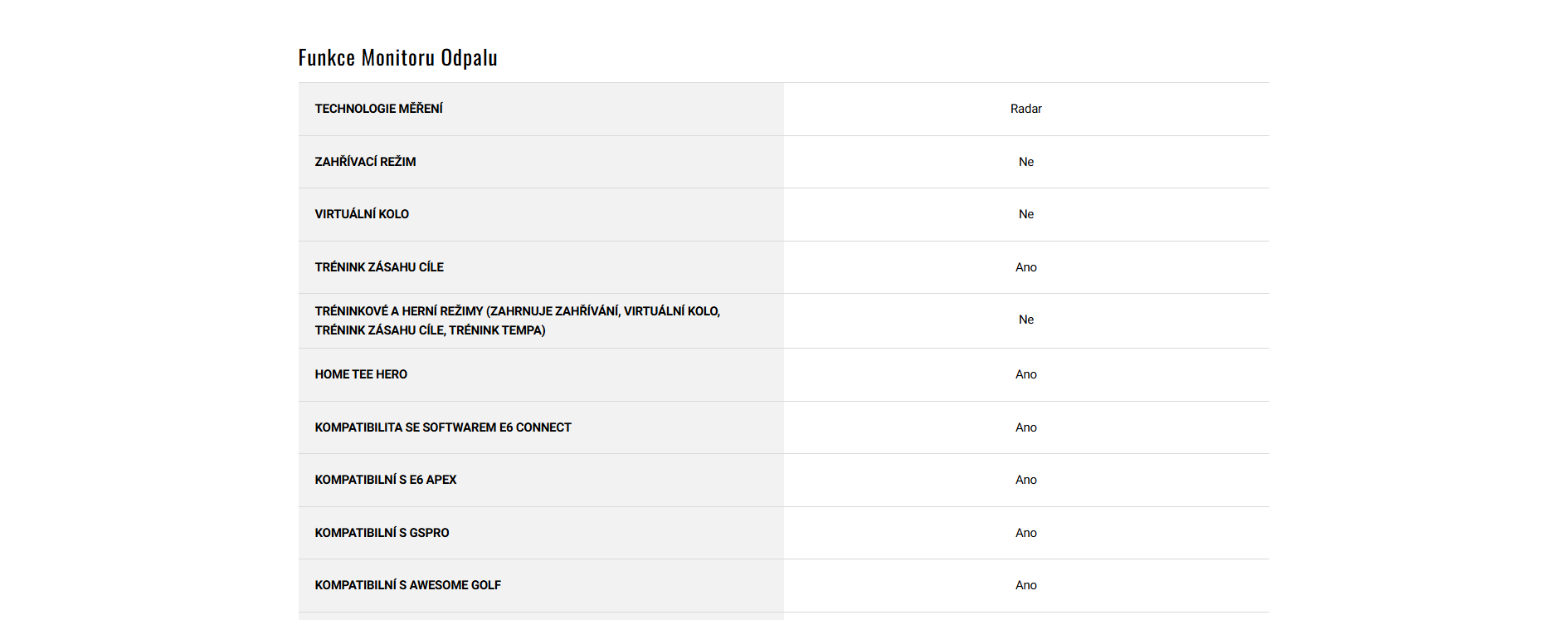Click the Ano value for E6 Connect

pyautogui.click(x=1025, y=427)
